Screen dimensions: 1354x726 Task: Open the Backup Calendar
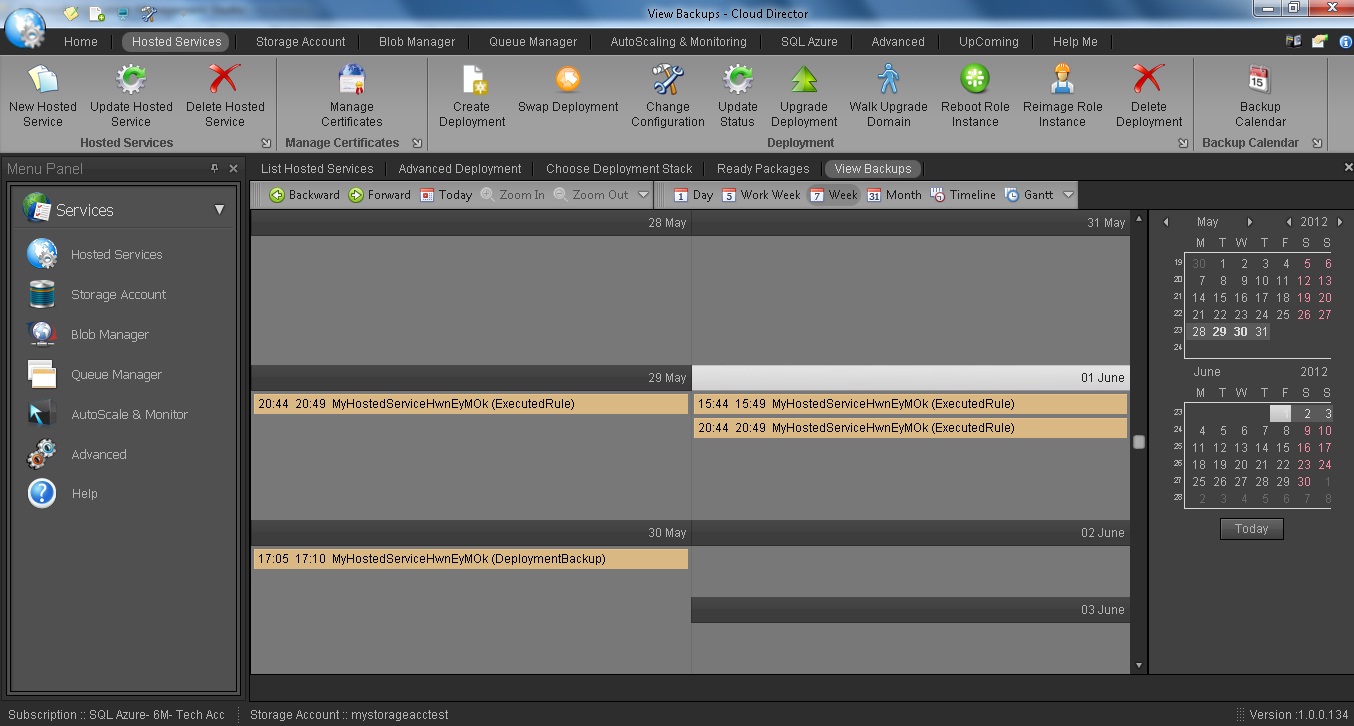[1259, 80]
